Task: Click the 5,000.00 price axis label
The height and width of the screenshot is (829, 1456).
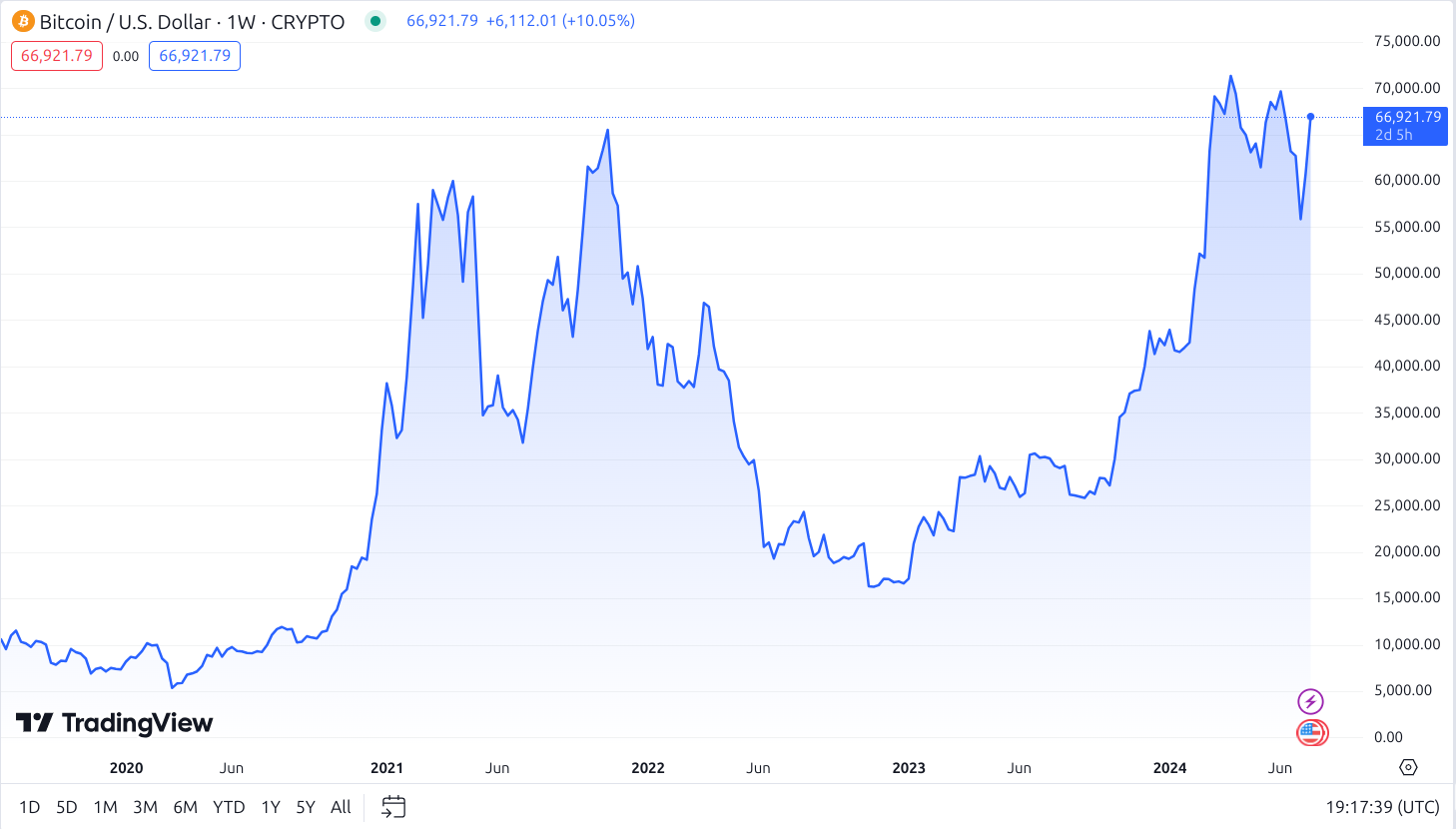Action: [1403, 690]
